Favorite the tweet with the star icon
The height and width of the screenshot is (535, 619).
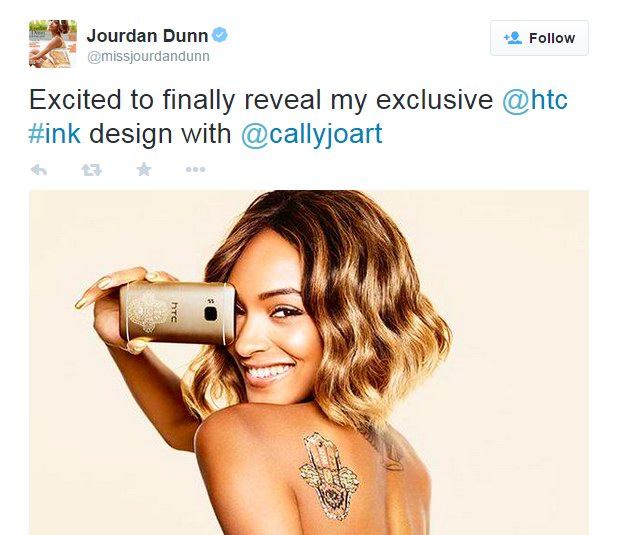(x=144, y=169)
